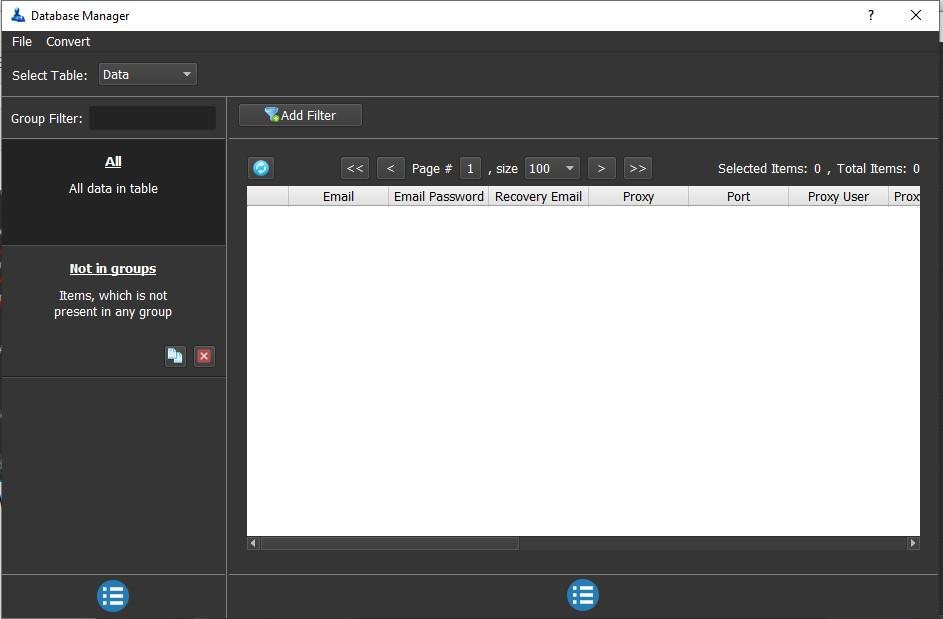
Task: Open the groups list menu icon
Action: coord(113,596)
